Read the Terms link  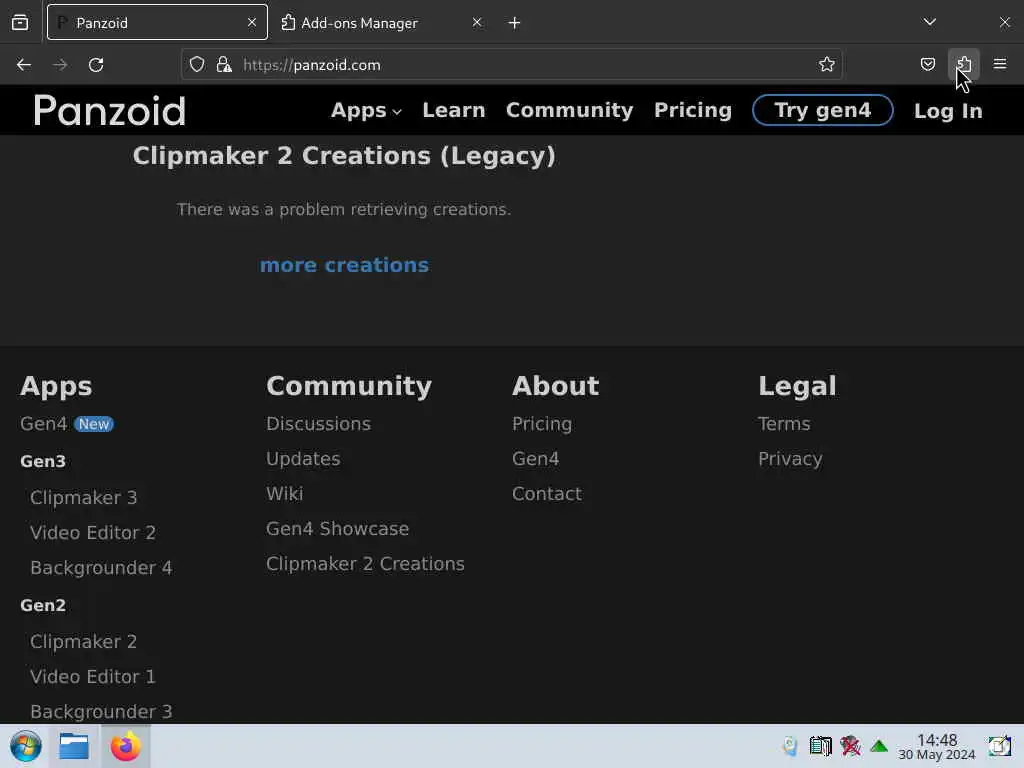click(x=784, y=424)
